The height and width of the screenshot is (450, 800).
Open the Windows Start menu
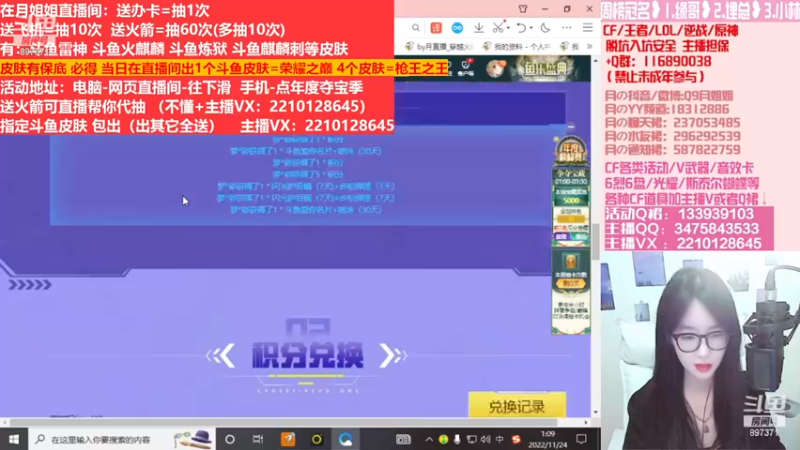click(14, 439)
